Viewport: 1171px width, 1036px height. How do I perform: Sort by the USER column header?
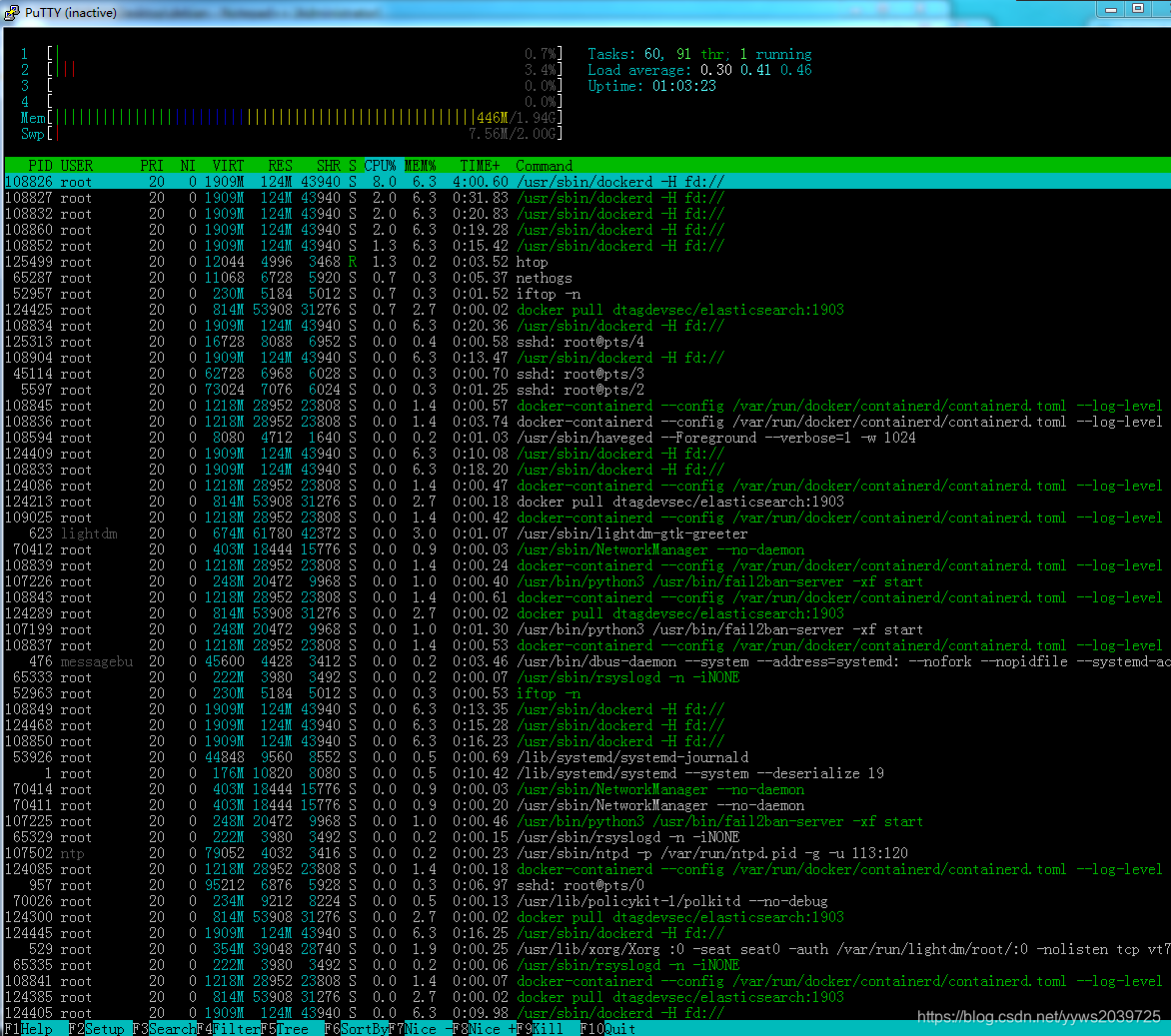click(x=76, y=166)
